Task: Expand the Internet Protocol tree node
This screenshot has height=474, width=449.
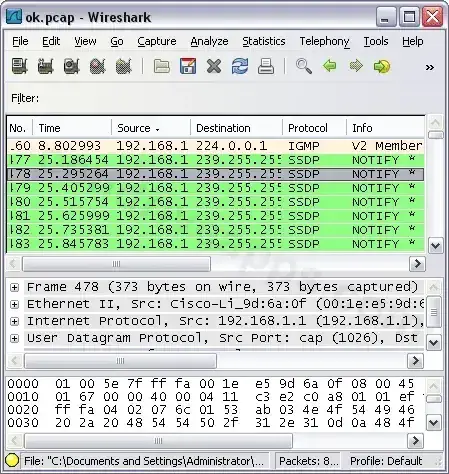Action: pyautogui.click(x=14, y=321)
